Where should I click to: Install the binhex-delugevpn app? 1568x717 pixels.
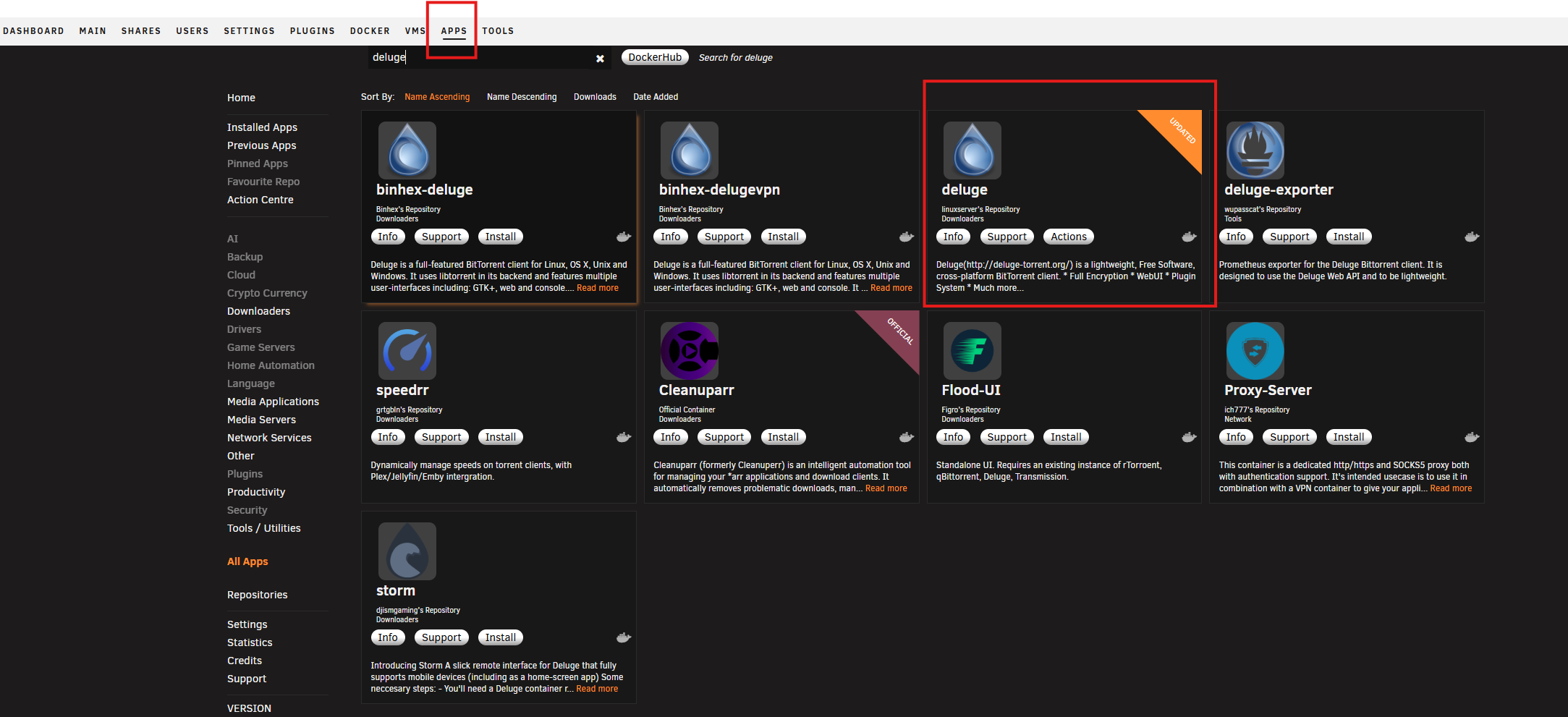[783, 237]
